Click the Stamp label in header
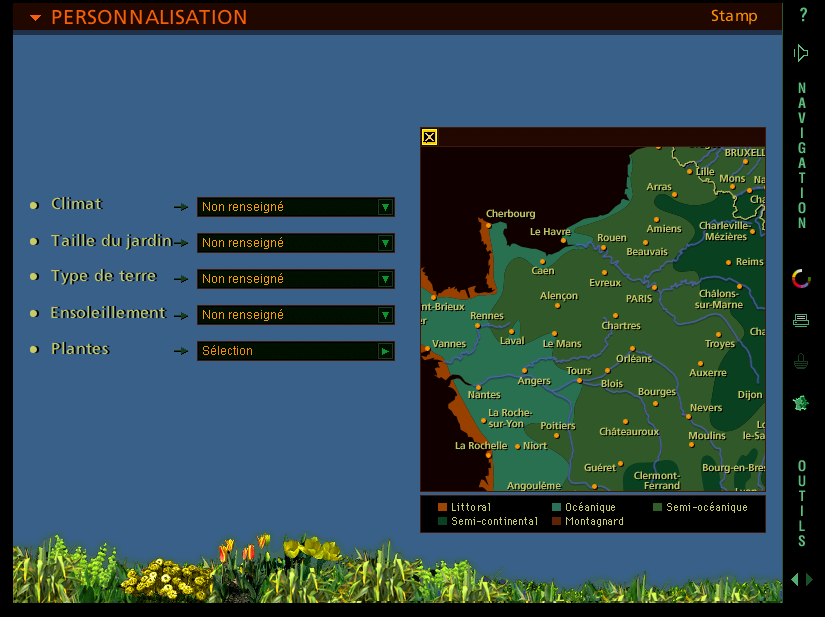 pyautogui.click(x=734, y=16)
